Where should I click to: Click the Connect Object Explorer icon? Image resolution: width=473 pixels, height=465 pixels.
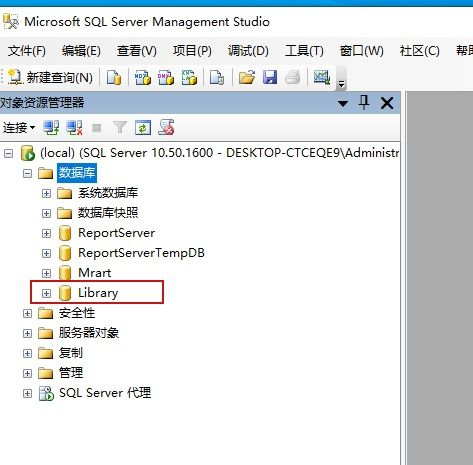tap(51, 128)
